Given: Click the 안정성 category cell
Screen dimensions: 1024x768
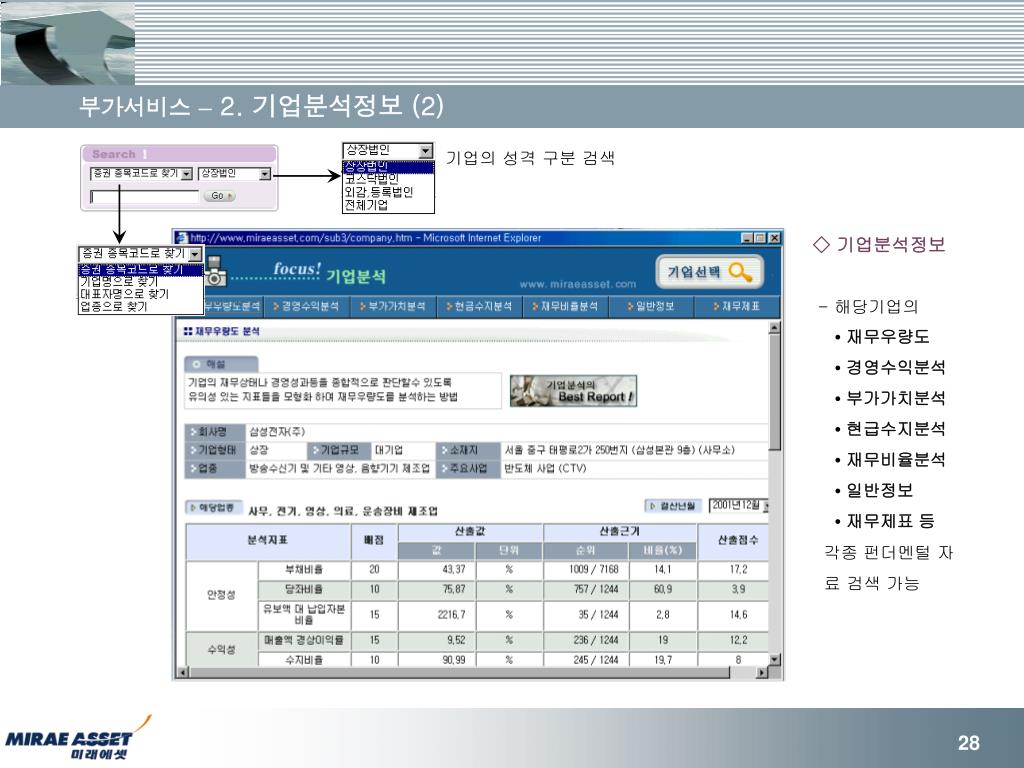Looking at the screenshot, I should (221, 595).
